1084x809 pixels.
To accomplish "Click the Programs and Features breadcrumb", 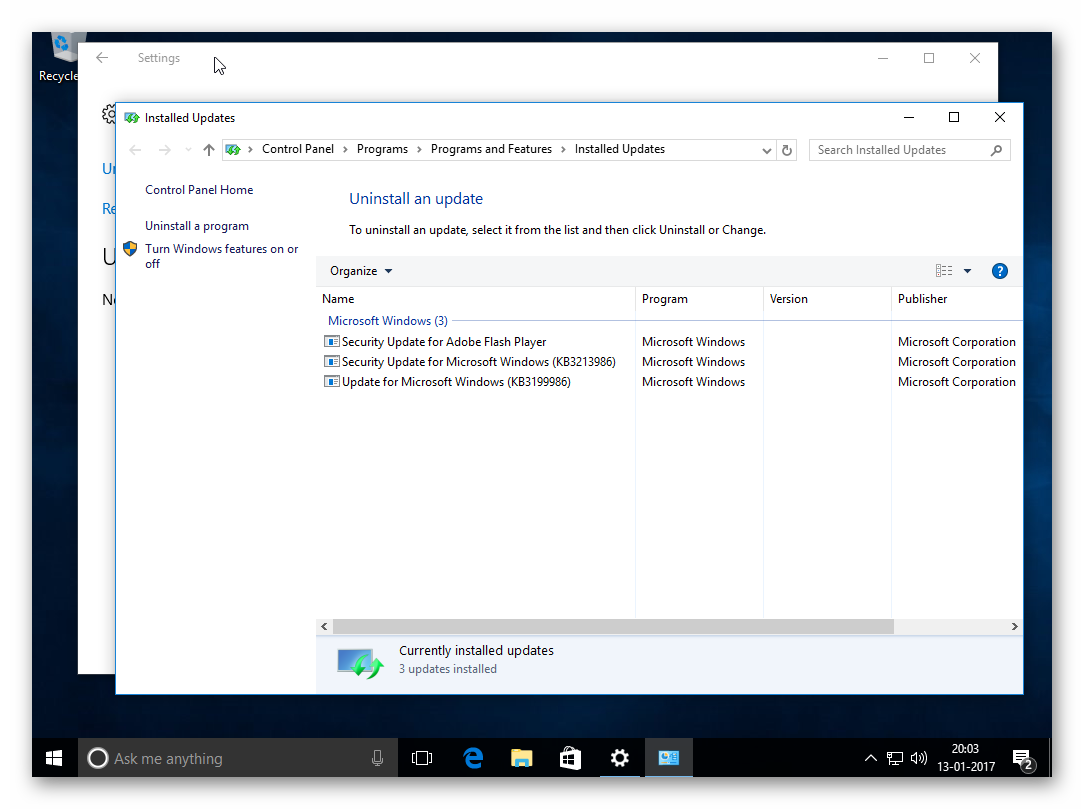I will (492, 149).
